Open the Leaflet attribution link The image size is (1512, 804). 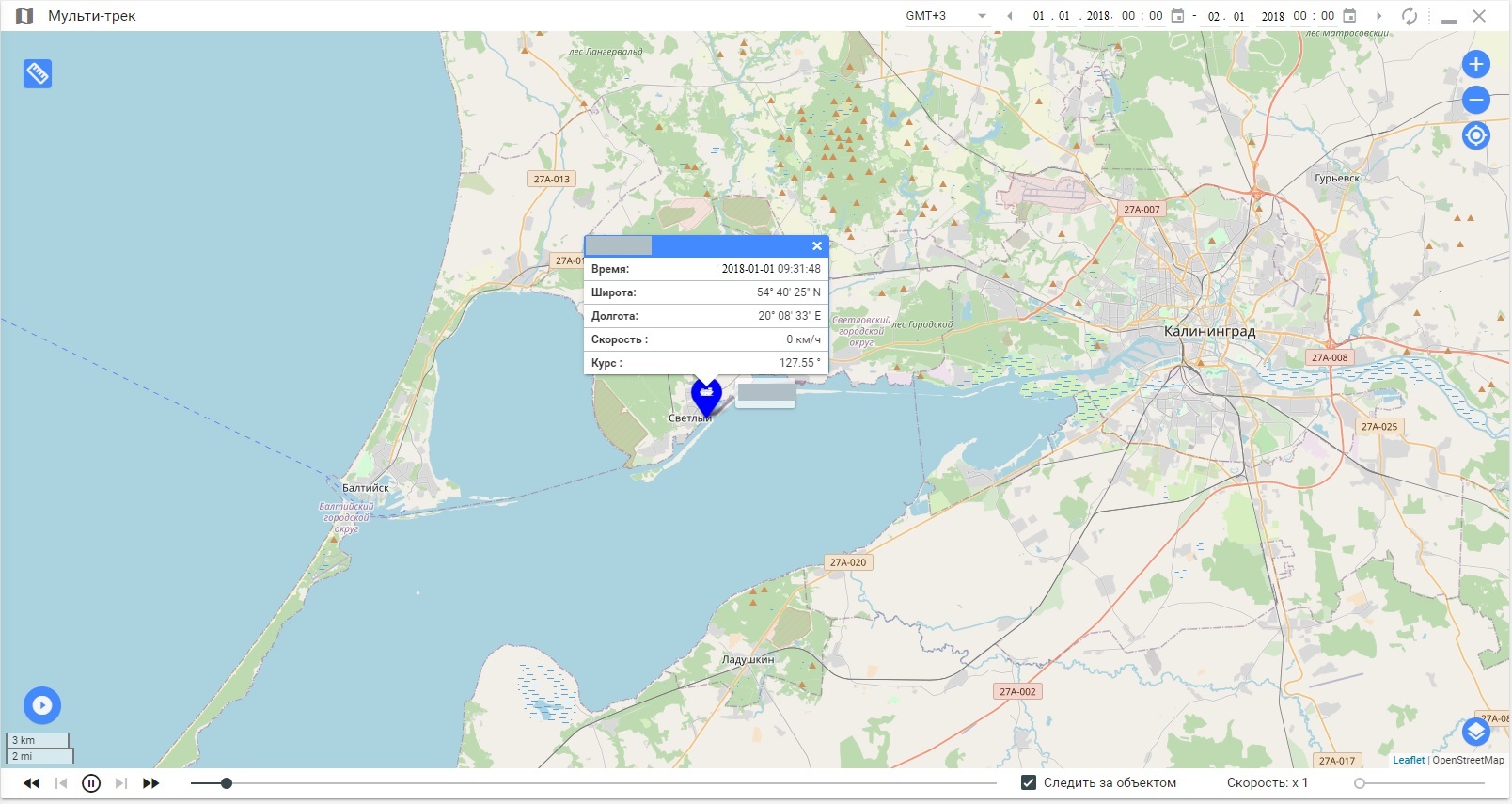pos(1408,760)
